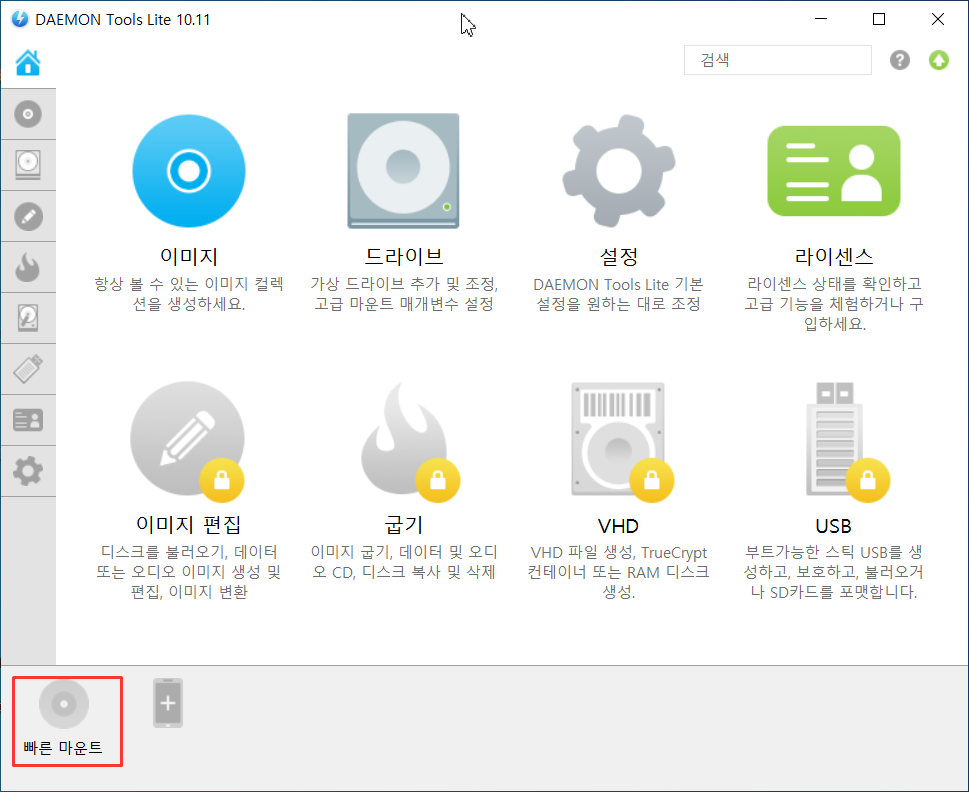Viewport: 969px width, 792px height.
Task: Click the green 라이센스 card icon
Action: click(x=834, y=171)
